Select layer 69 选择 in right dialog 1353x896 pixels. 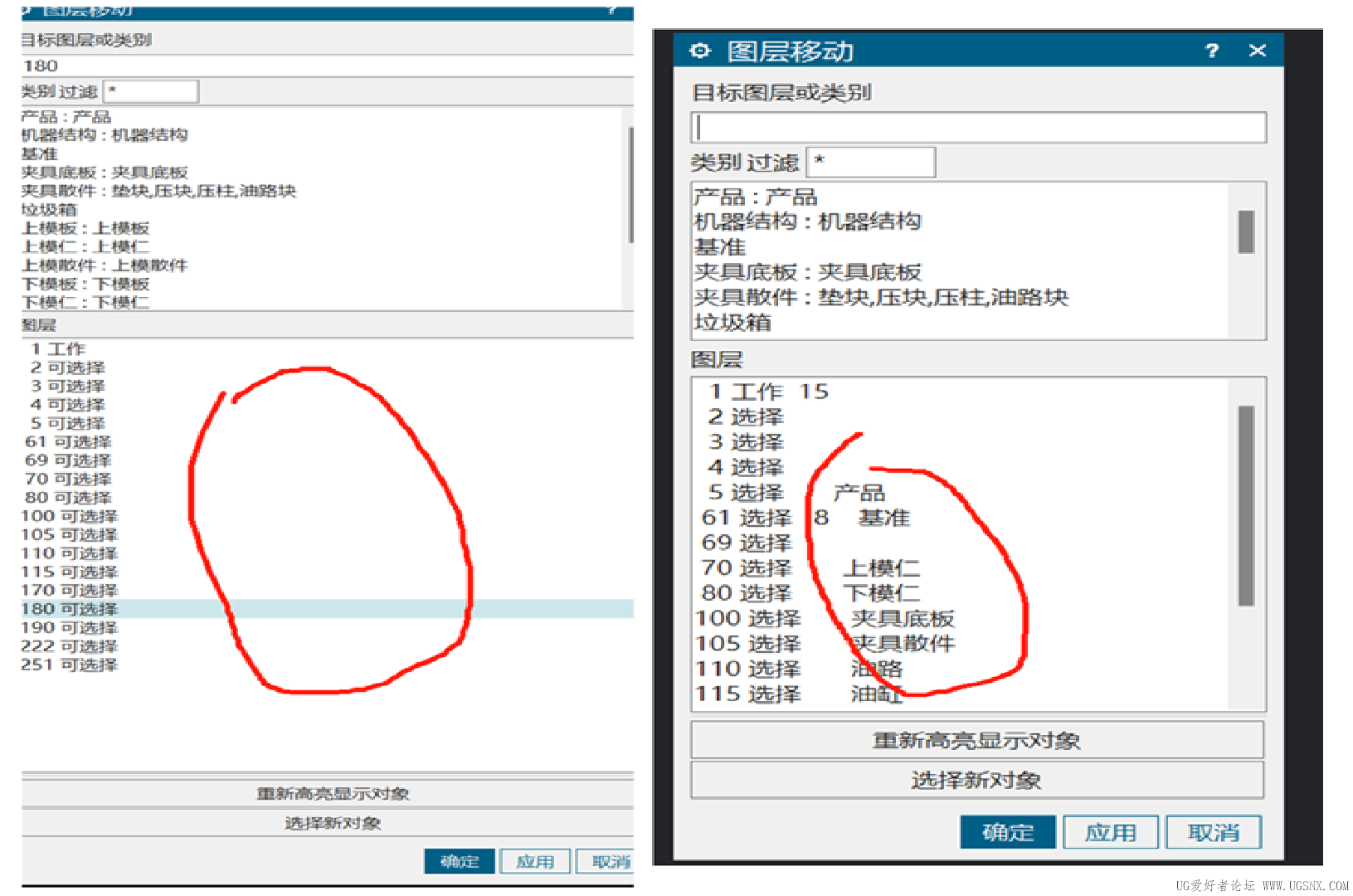click(x=747, y=543)
